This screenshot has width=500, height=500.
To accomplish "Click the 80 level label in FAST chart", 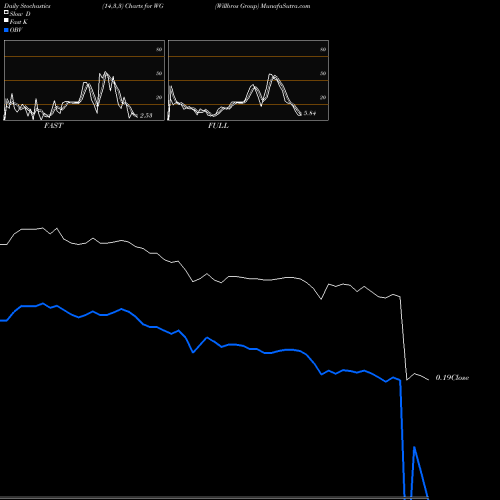I will (159, 49).
